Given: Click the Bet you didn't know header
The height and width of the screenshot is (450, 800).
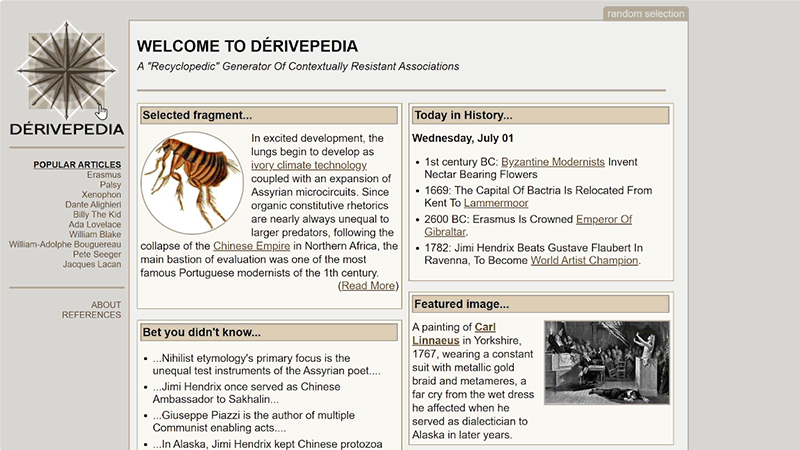Looking at the screenshot, I should [x=269, y=332].
